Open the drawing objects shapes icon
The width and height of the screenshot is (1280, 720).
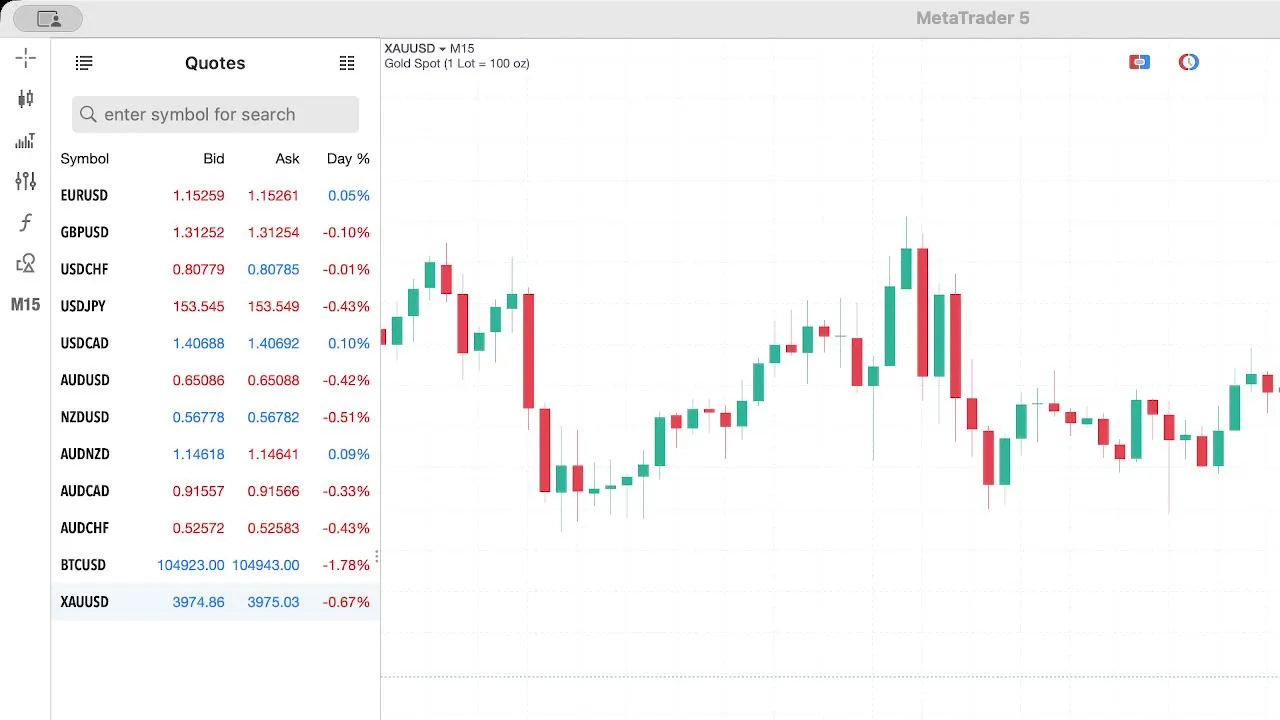[26, 263]
